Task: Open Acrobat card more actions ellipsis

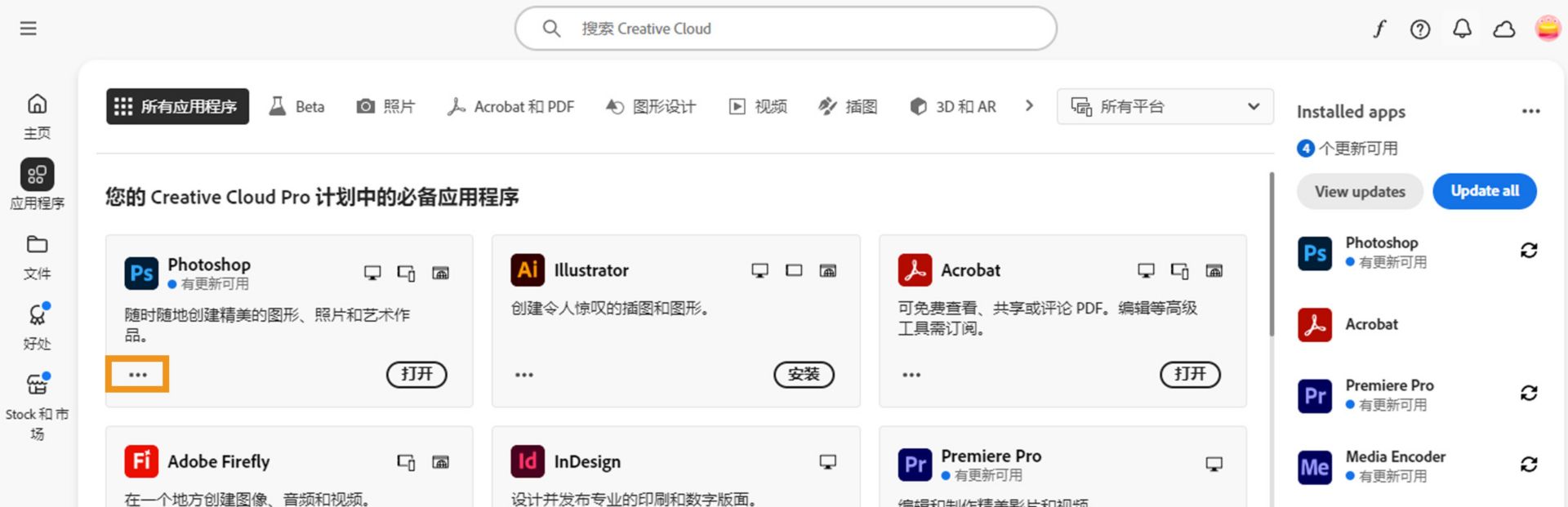Action: click(911, 375)
